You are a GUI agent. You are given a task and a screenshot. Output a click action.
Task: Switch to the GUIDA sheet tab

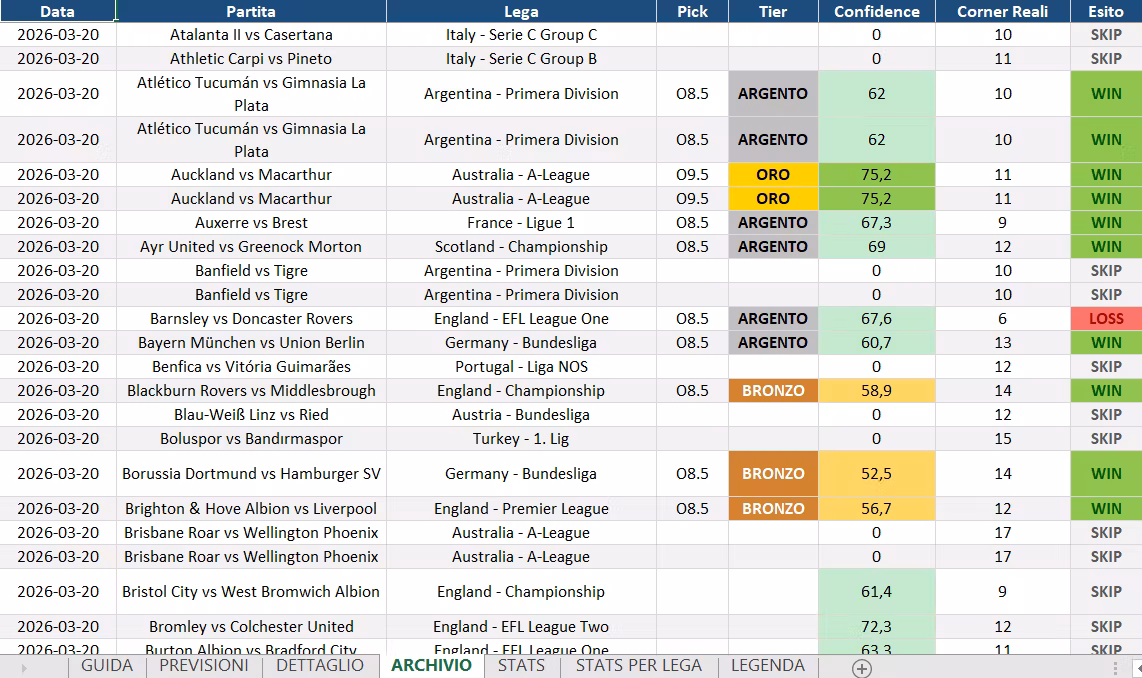pyautogui.click(x=107, y=666)
